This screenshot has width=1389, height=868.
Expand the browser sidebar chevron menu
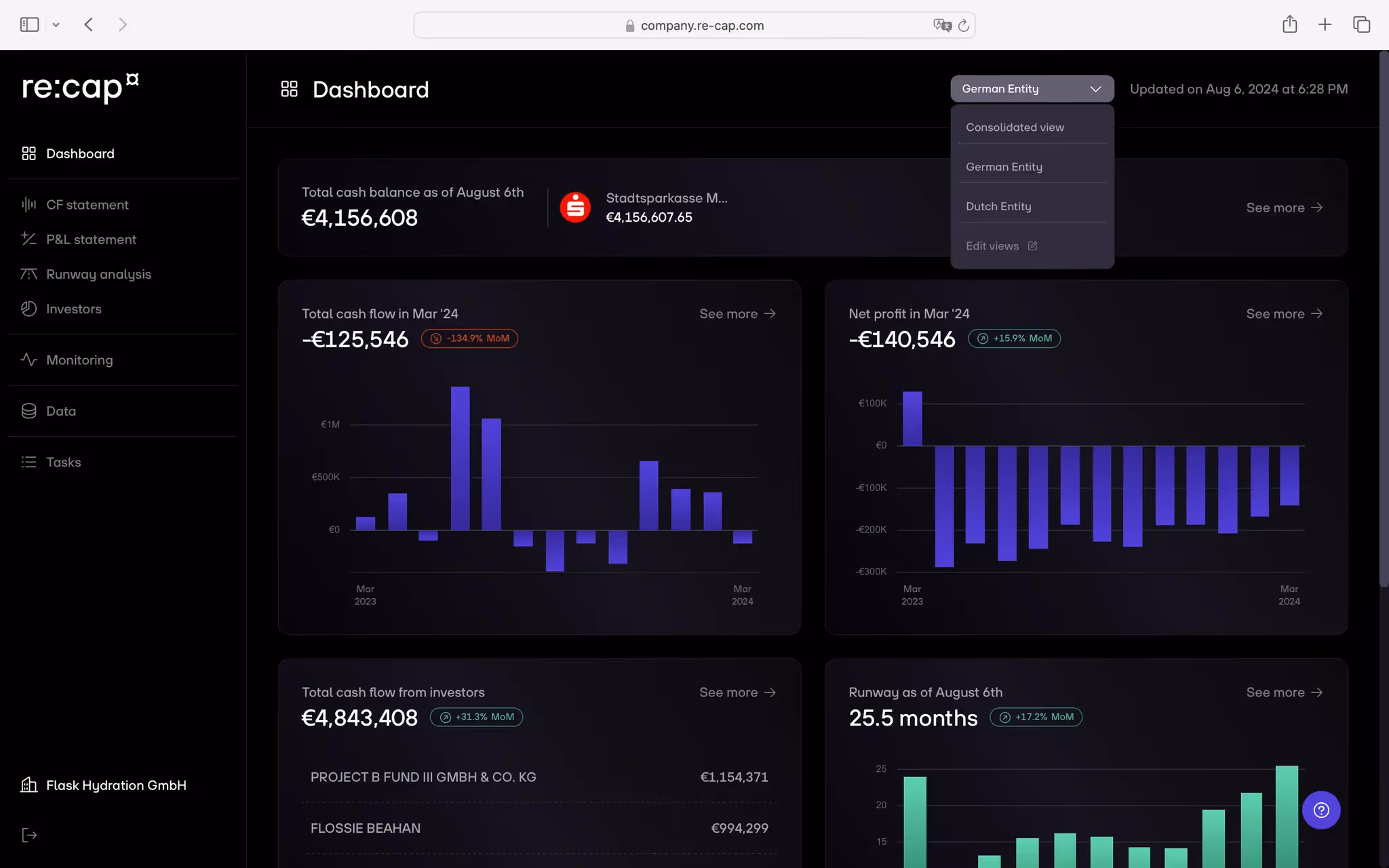[56, 25]
